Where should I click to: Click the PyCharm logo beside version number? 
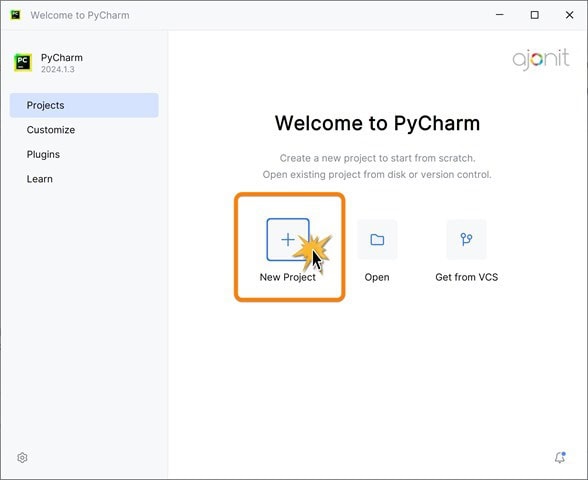pos(23,62)
